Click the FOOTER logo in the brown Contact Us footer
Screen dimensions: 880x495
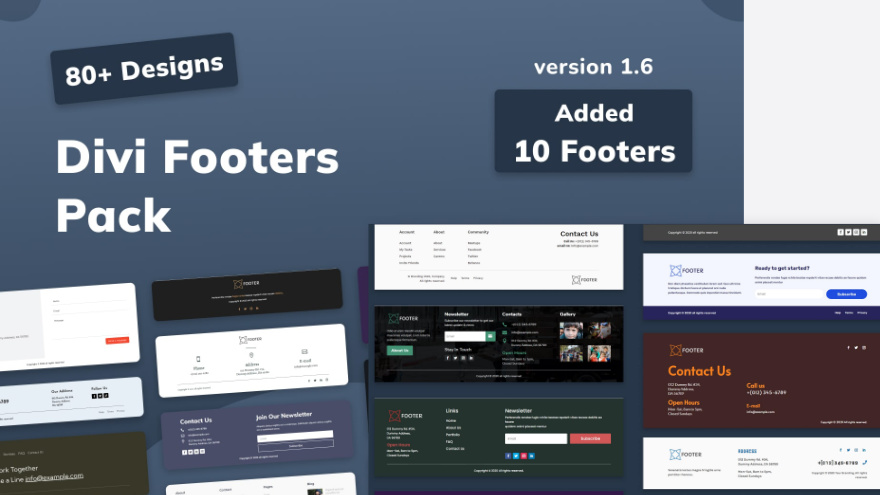(x=686, y=350)
